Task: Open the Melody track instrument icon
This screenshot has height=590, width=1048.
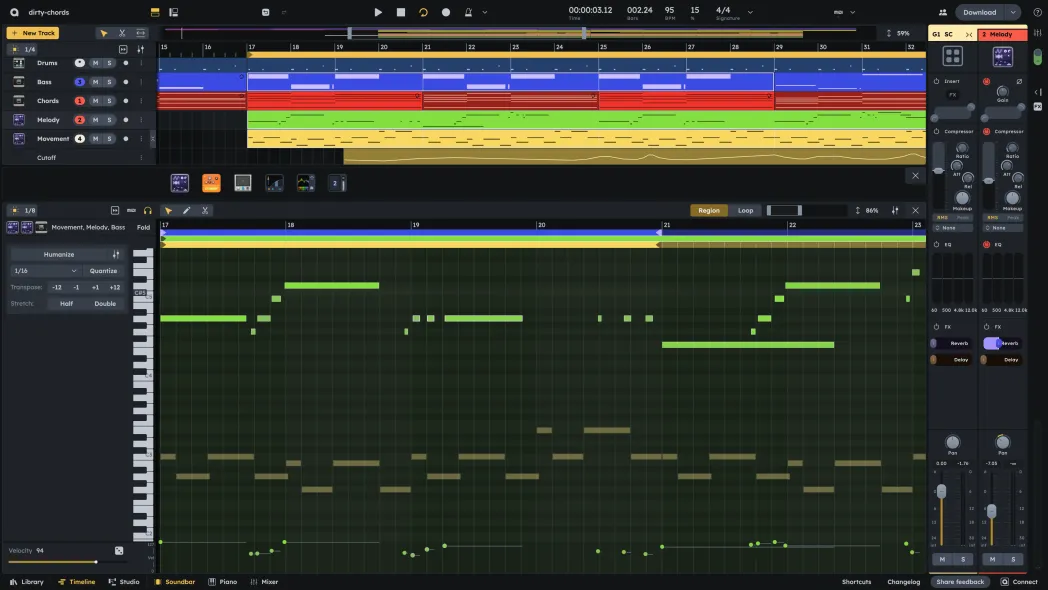Action: click(x=19, y=120)
